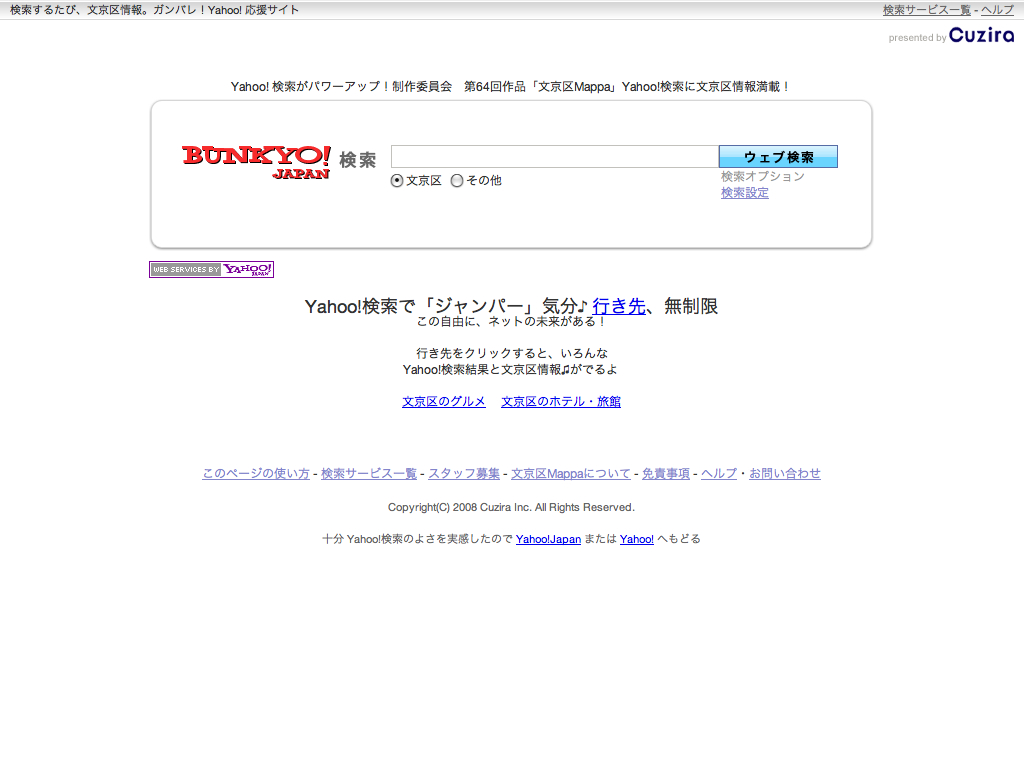Open the 検索設定 link
Viewport: 1024px width, 768px height.
[744, 193]
